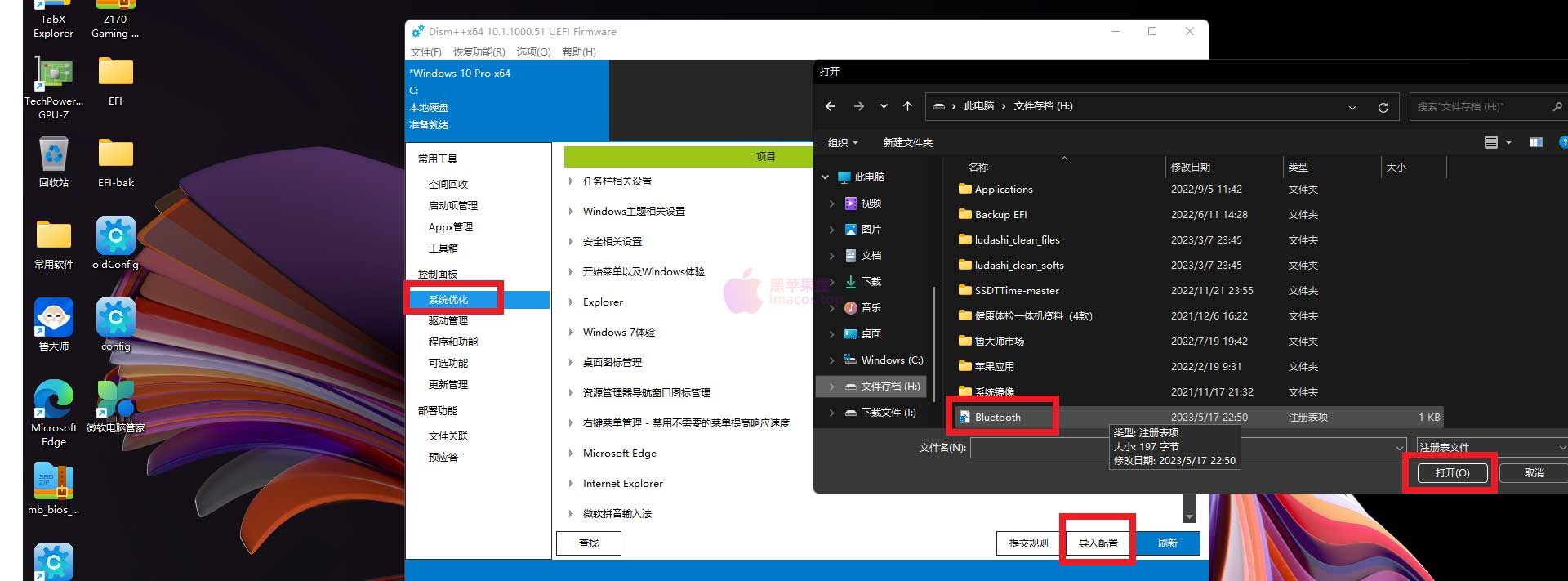
Task: Go up one folder level in Open dialog
Action: click(907, 106)
